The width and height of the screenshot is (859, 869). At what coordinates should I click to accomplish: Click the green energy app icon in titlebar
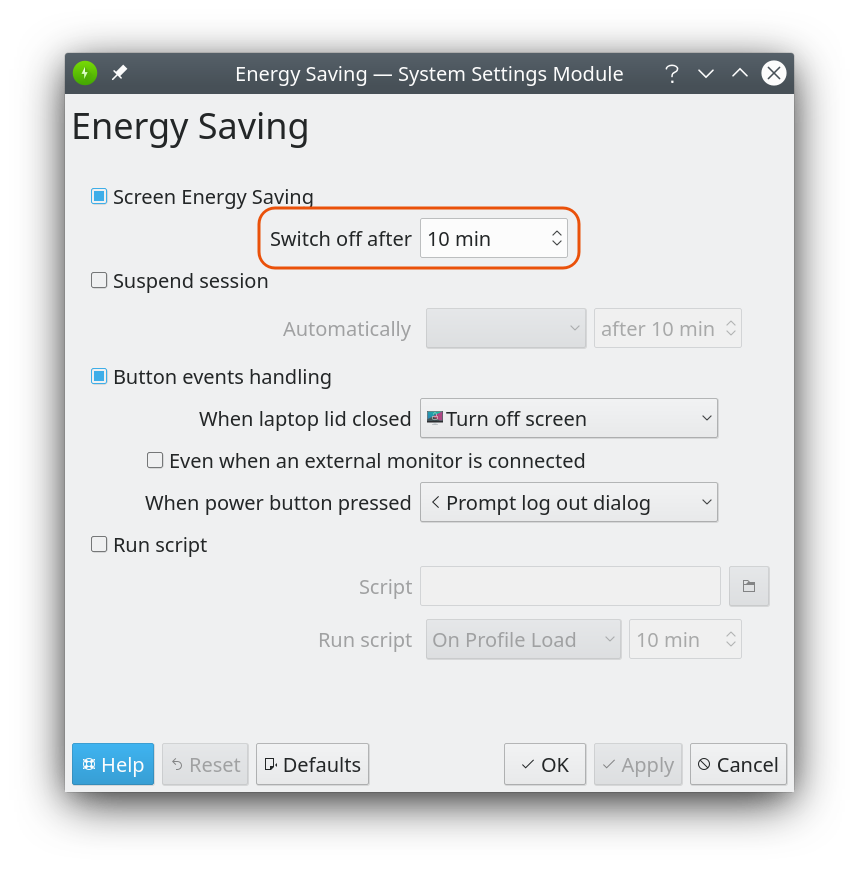(x=85, y=73)
